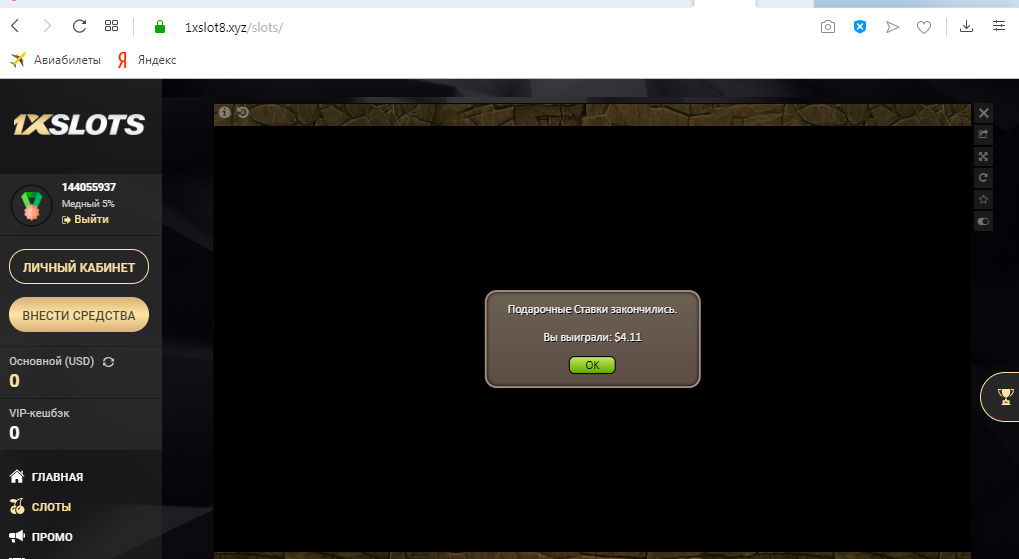Screen dimensions: 1019x559
Task: Take a snapshot with camera icon
Action: 827,27
